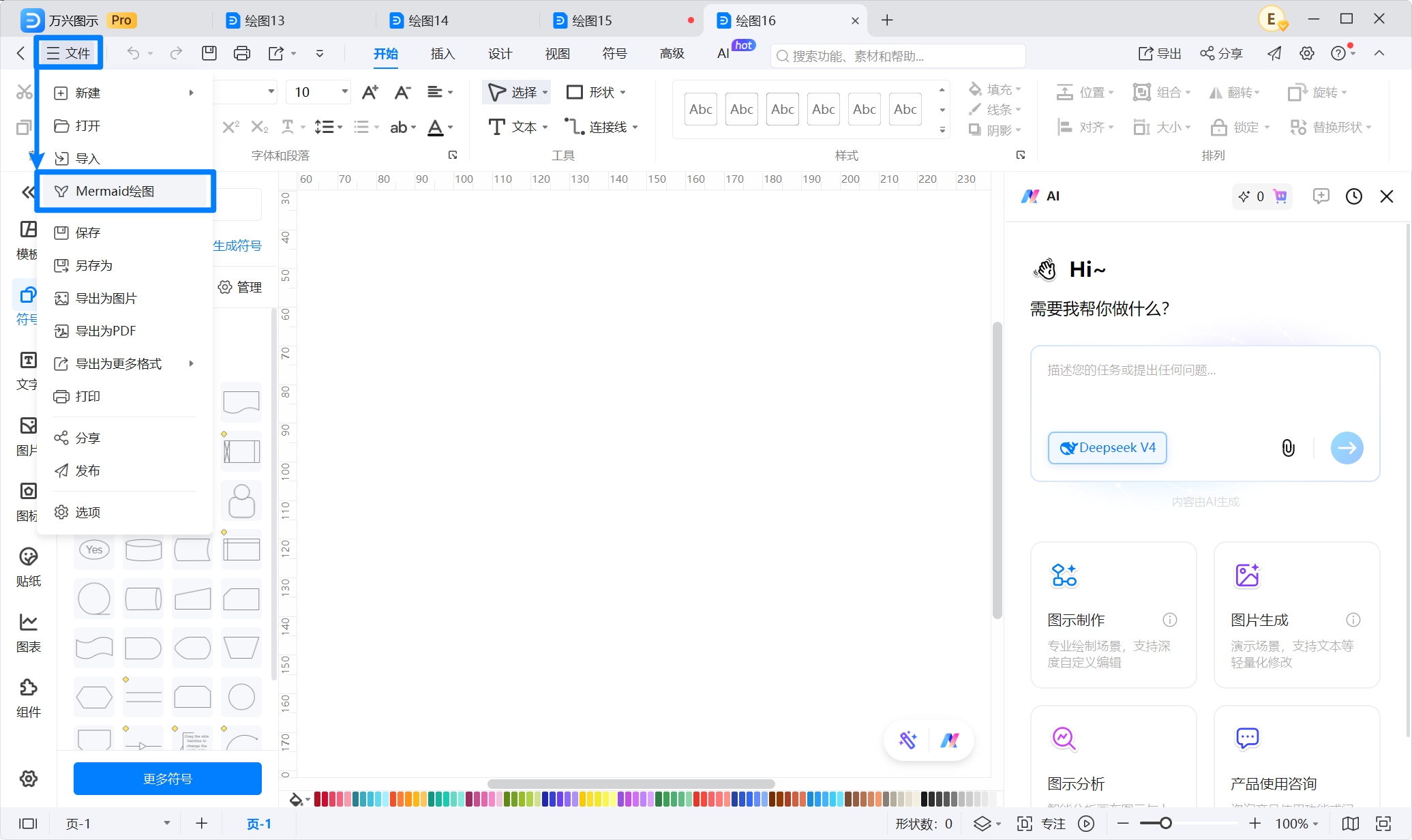
Task: Open the layers icon in status bar
Action: [x=982, y=824]
